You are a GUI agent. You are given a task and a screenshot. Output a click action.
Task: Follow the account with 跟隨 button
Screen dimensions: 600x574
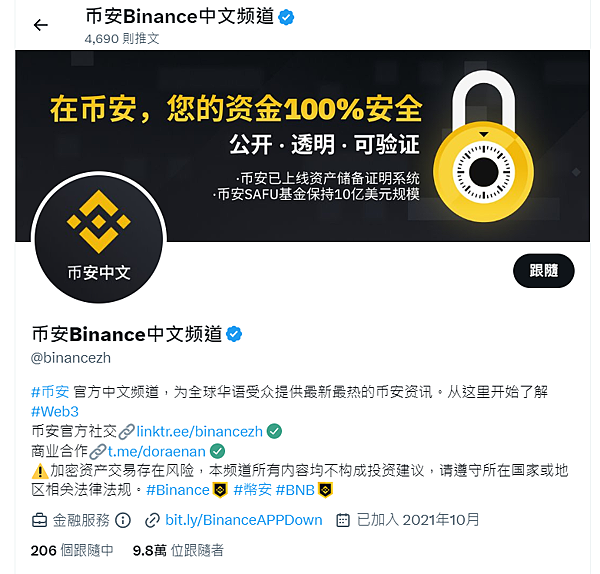coord(543,271)
